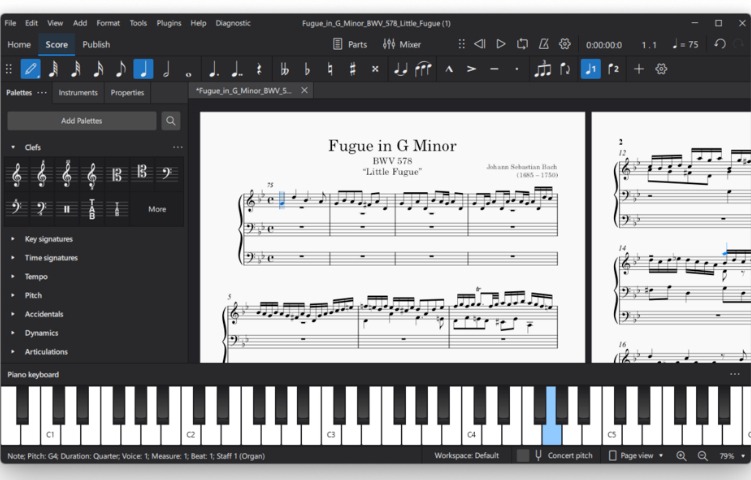Switch to Voice 1
This screenshot has height=480, width=751.
(x=591, y=69)
